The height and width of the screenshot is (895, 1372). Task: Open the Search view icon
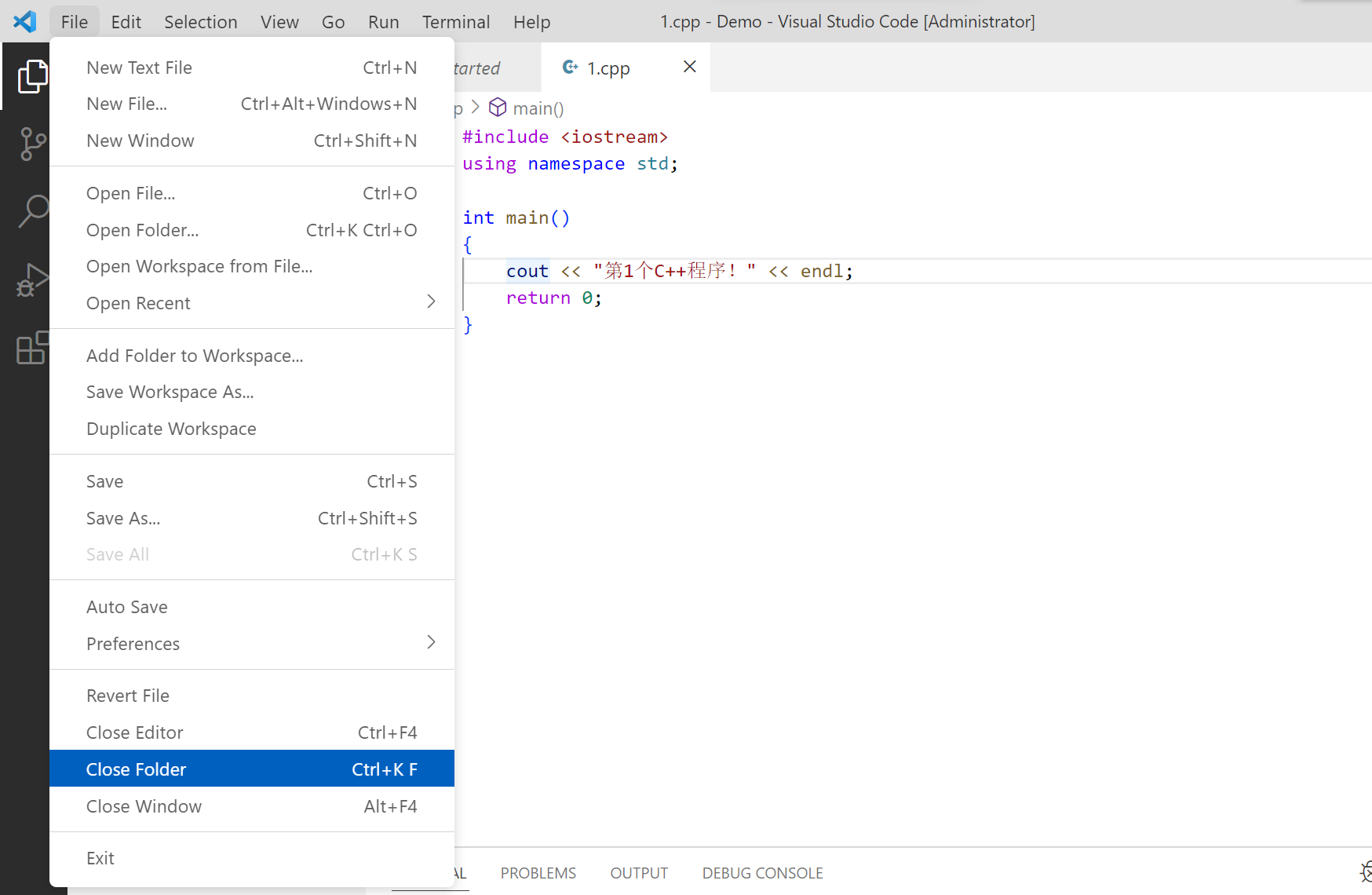(32, 211)
